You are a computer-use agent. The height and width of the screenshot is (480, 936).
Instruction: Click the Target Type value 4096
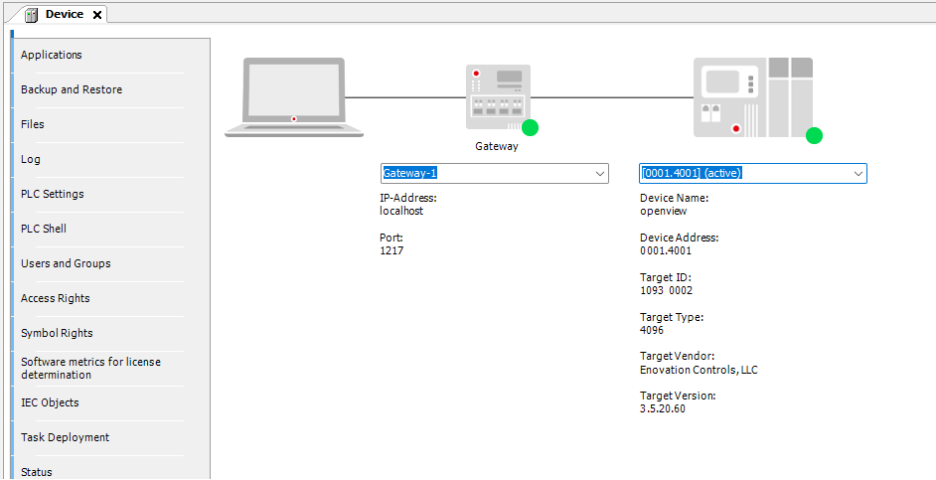tap(651, 330)
